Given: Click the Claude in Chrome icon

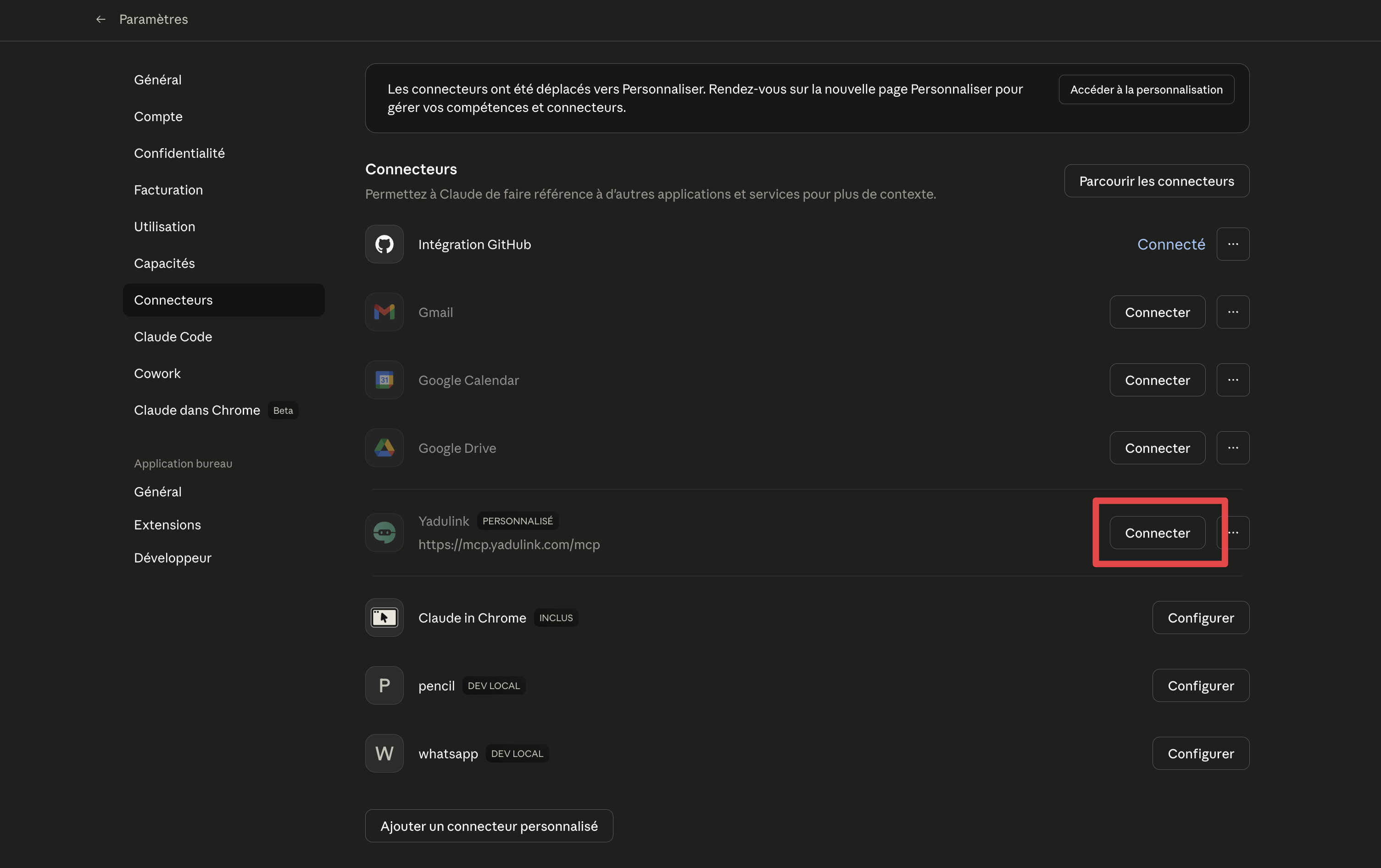Looking at the screenshot, I should point(384,618).
